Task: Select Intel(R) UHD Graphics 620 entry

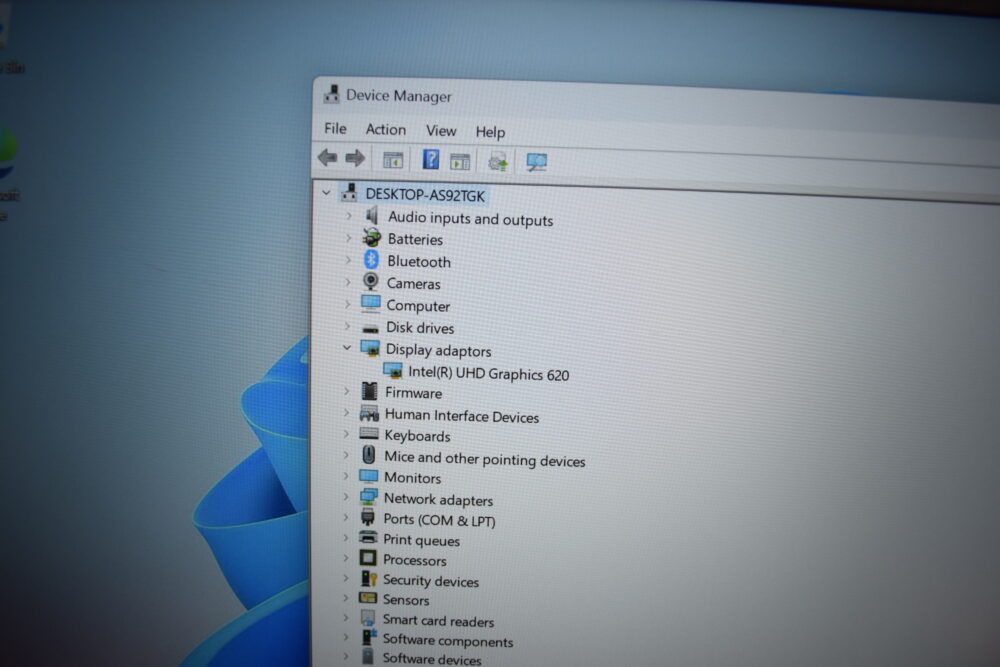Action: [x=489, y=374]
